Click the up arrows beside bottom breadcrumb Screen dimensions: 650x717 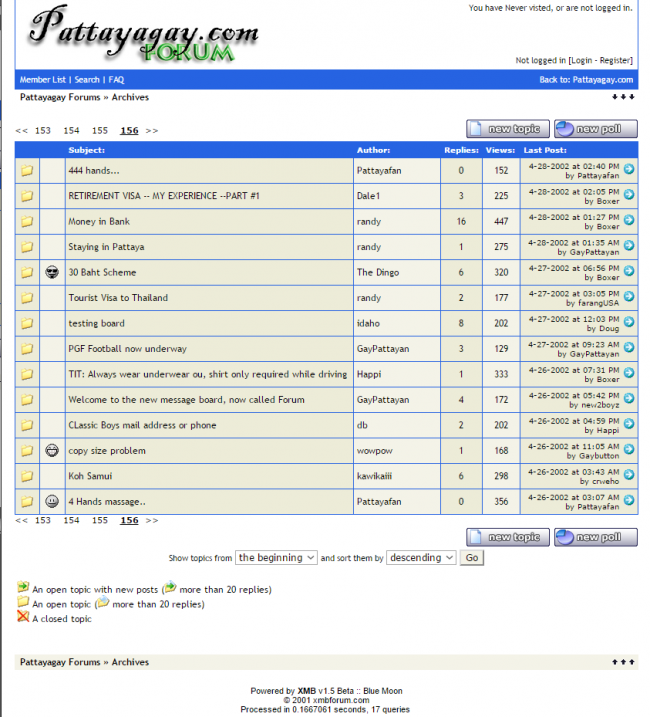(623, 662)
